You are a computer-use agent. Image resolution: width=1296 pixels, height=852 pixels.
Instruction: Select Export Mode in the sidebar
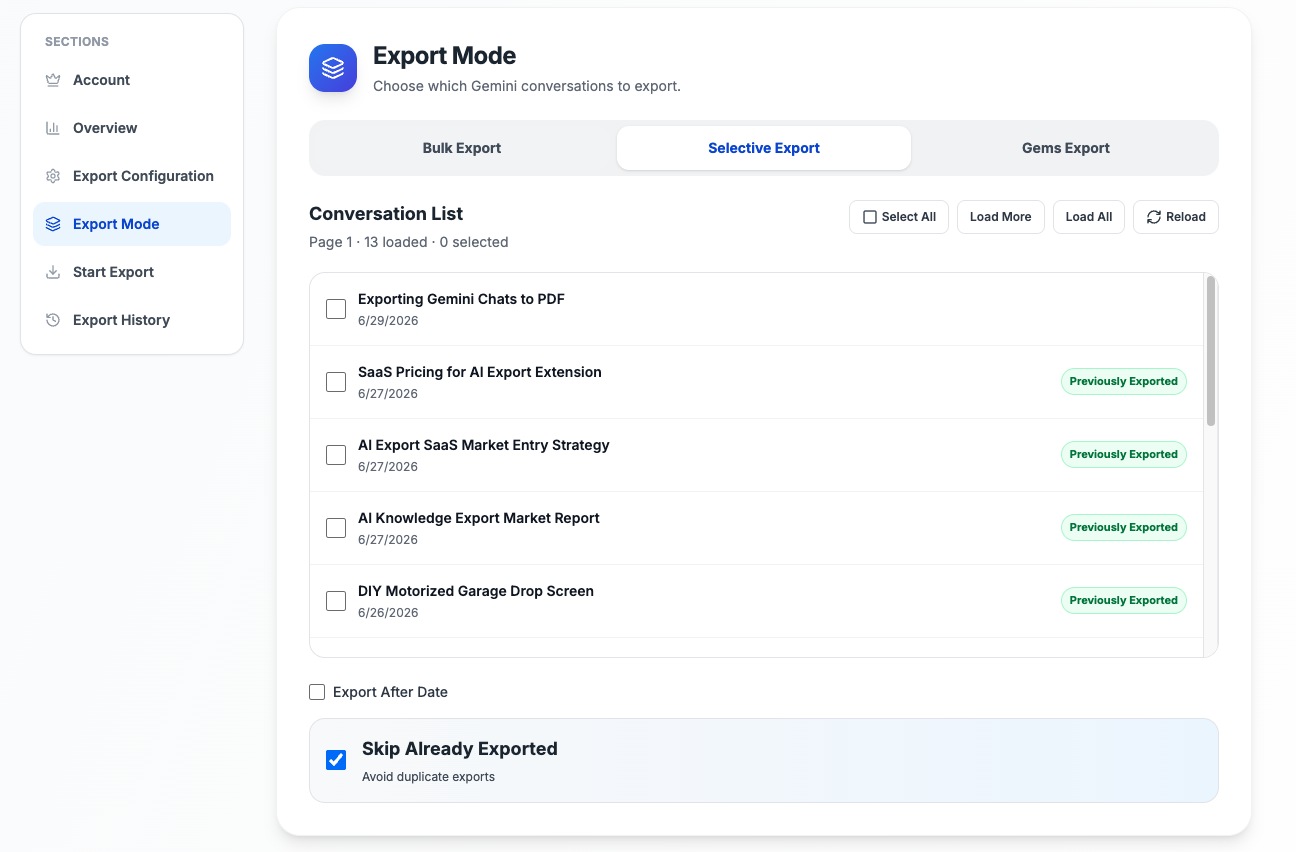click(132, 224)
